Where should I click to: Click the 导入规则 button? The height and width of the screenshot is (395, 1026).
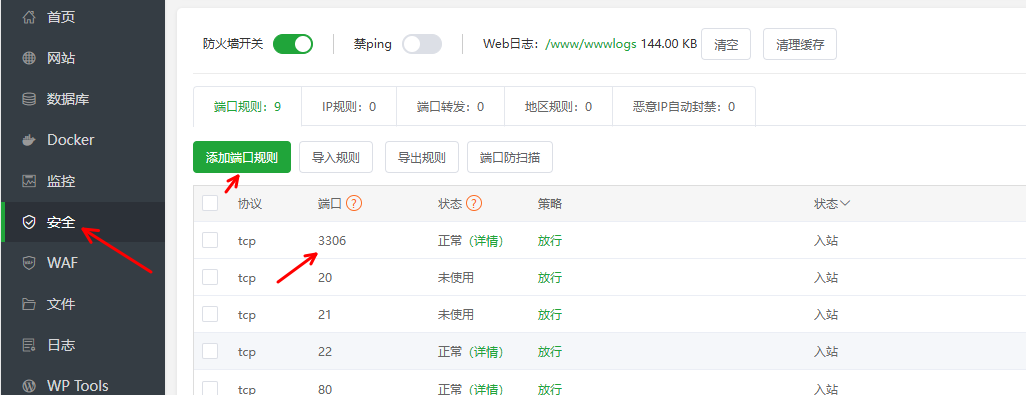pyautogui.click(x=336, y=157)
